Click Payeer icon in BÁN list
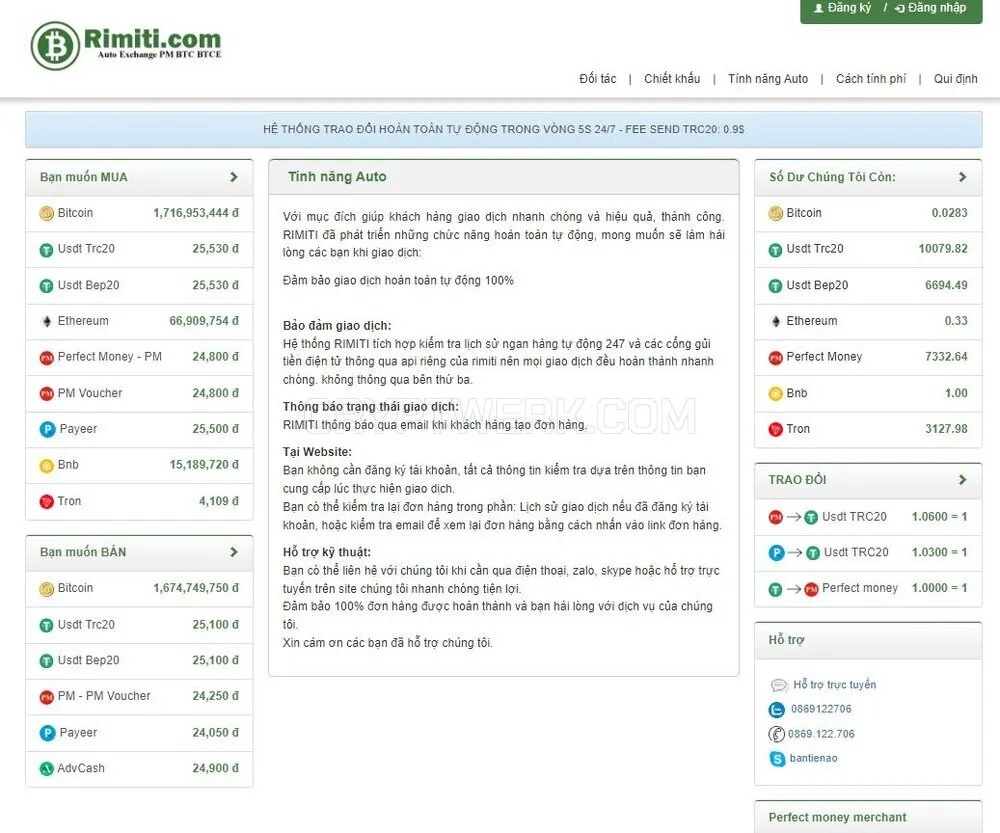Viewport: 1000px width, 833px height. (x=47, y=733)
